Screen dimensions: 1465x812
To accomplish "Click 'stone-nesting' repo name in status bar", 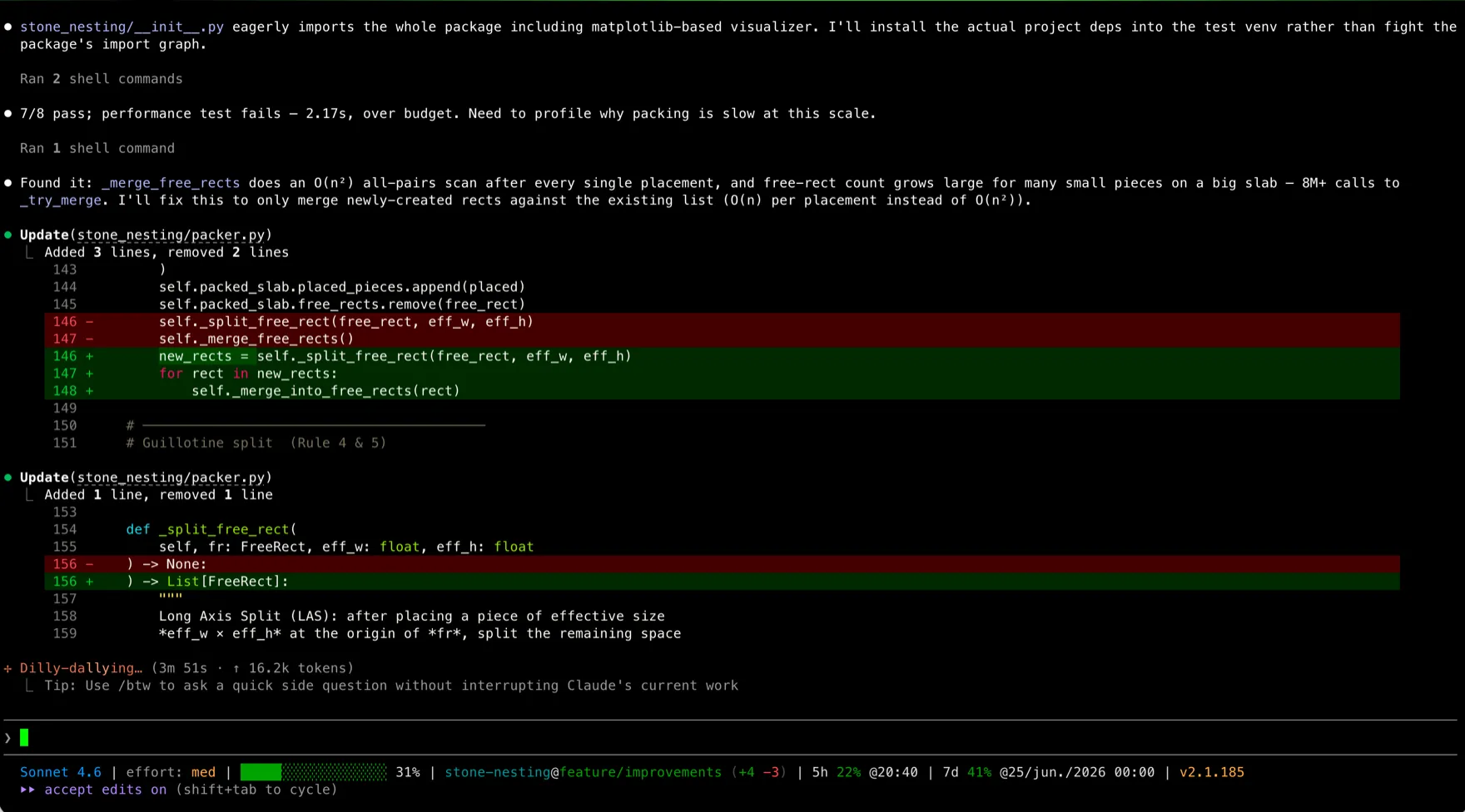I will tap(497, 772).
